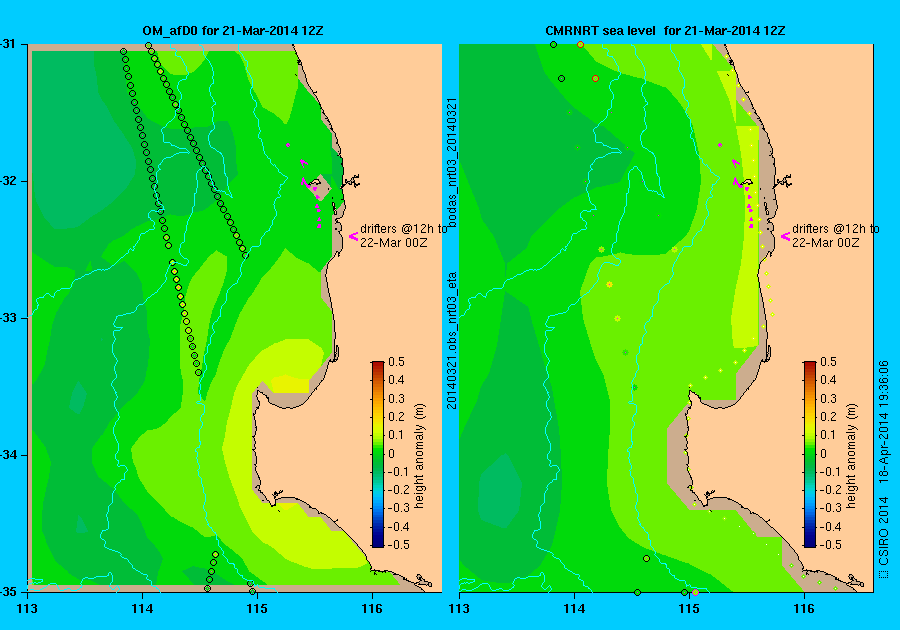Click the 116 longitude label under right map
The width and height of the screenshot is (900, 630).
tap(804, 609)
